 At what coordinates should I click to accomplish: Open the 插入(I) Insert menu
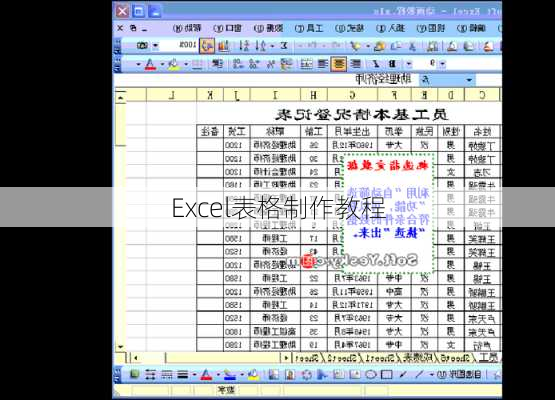pyautogui.click(x=390, y=28)
